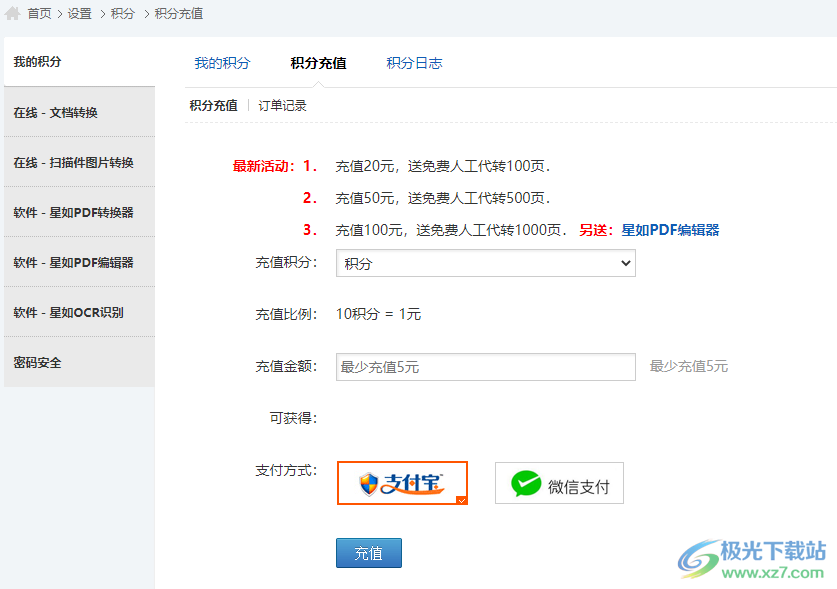Choose 微信支付 payment method
This screenshot has width=837, height=589.
559,483
